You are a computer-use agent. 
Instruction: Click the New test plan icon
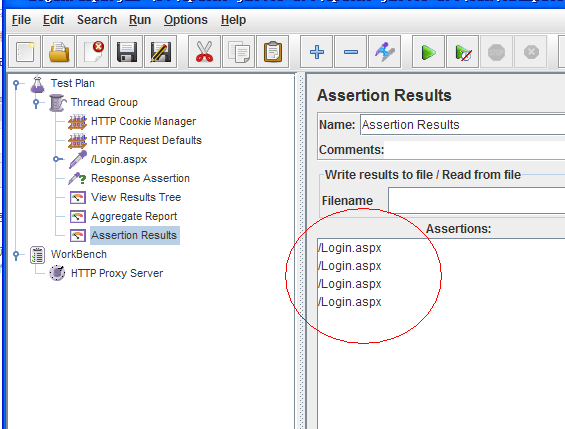coord(25,52)
